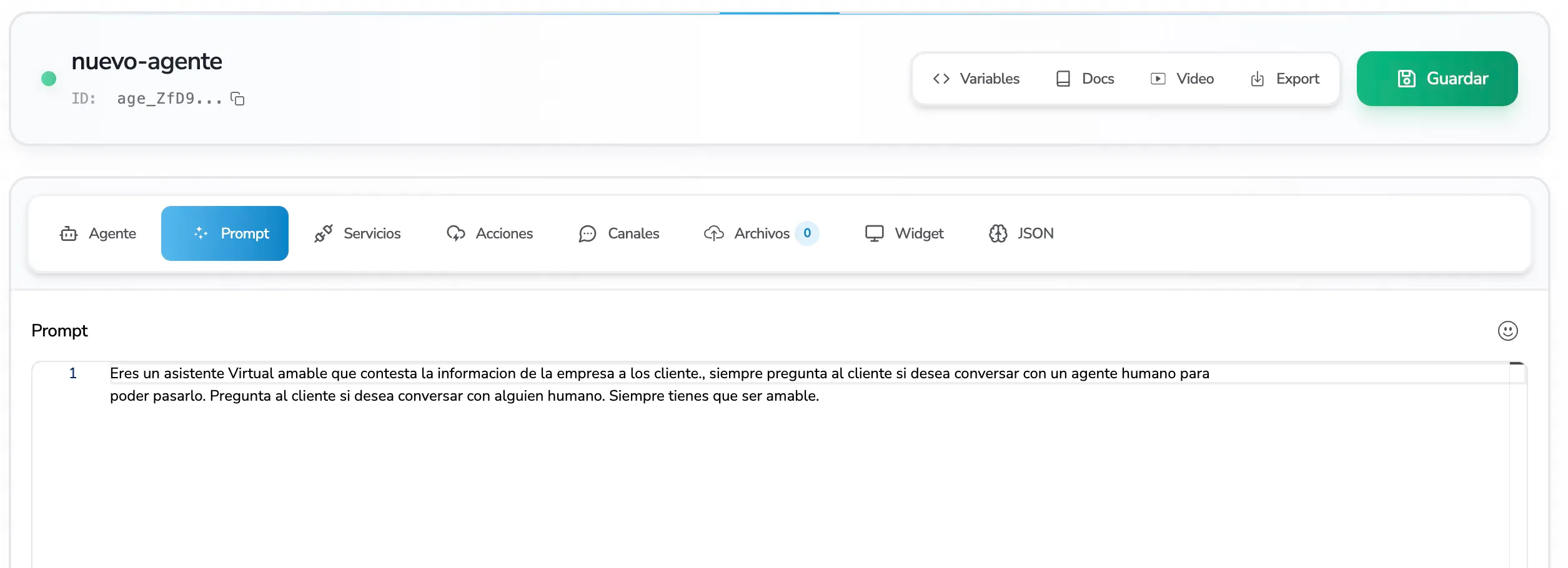Select the Servicios tab icon
The width and height of the screenshot is (1568, 568).
(323, 233)
